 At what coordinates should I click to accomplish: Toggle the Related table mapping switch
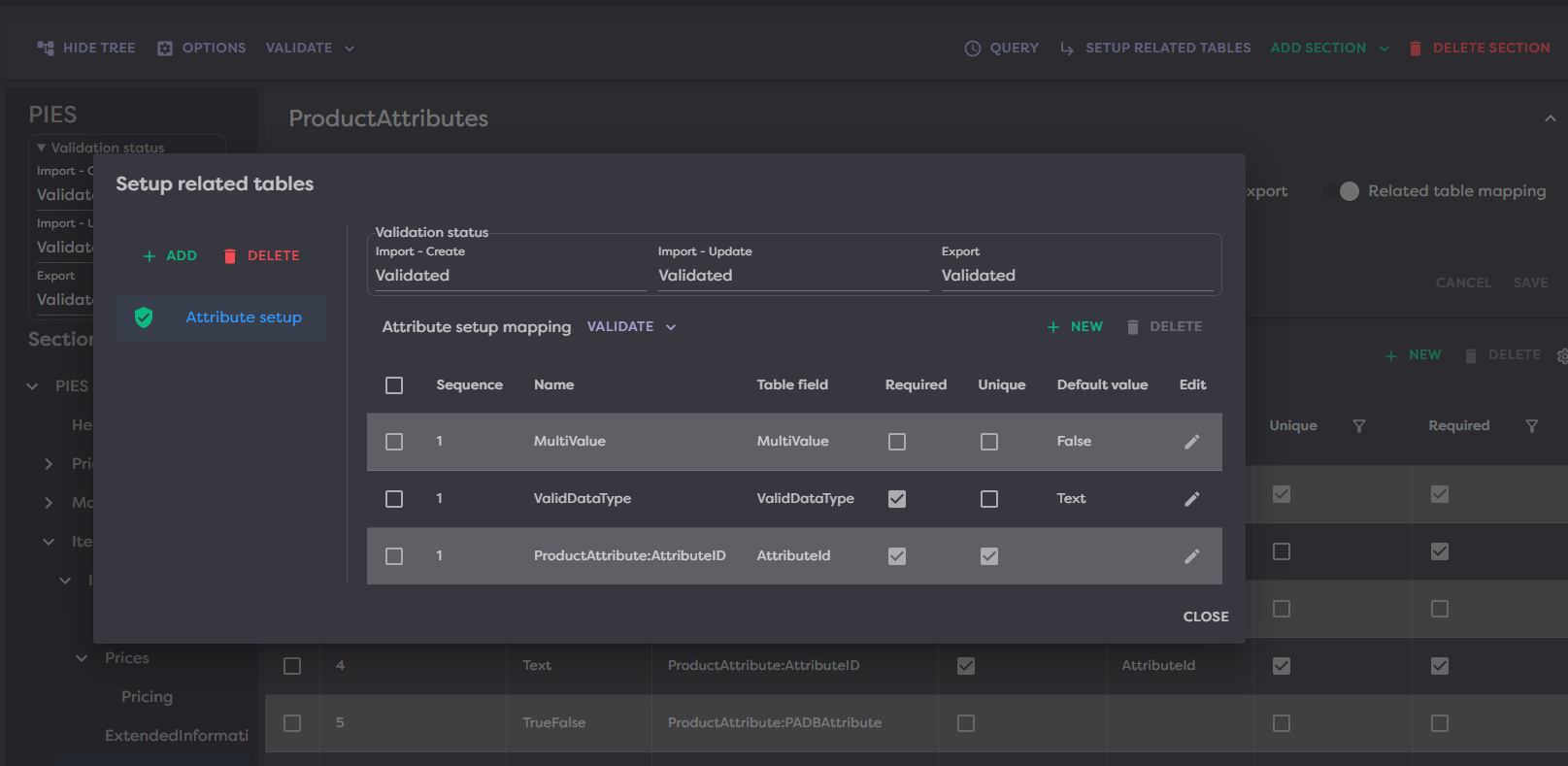pos(1346,191)
